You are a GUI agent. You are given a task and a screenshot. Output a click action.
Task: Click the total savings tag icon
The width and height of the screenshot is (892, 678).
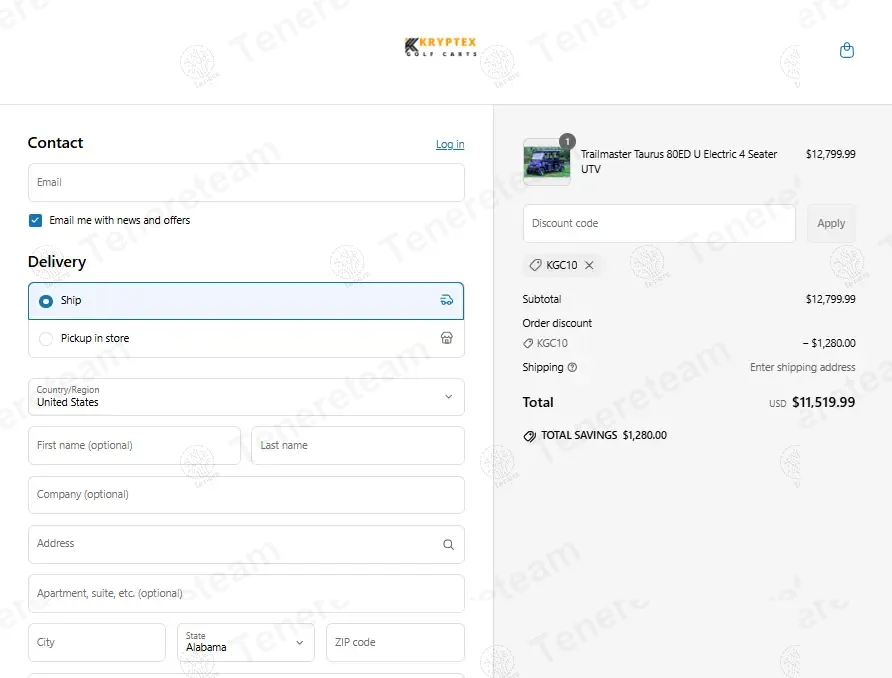[x=530, y=436]
